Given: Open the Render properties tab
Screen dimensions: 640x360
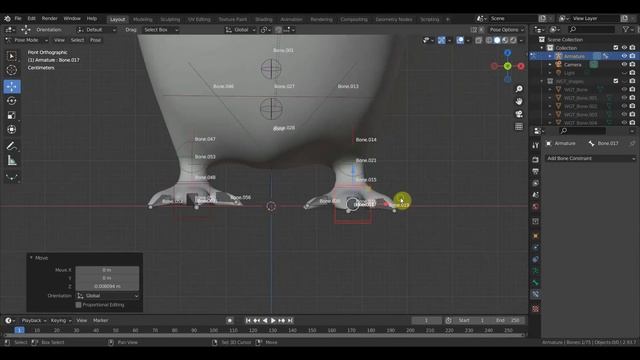Looking at the screenshot, I should pos(536,160).
